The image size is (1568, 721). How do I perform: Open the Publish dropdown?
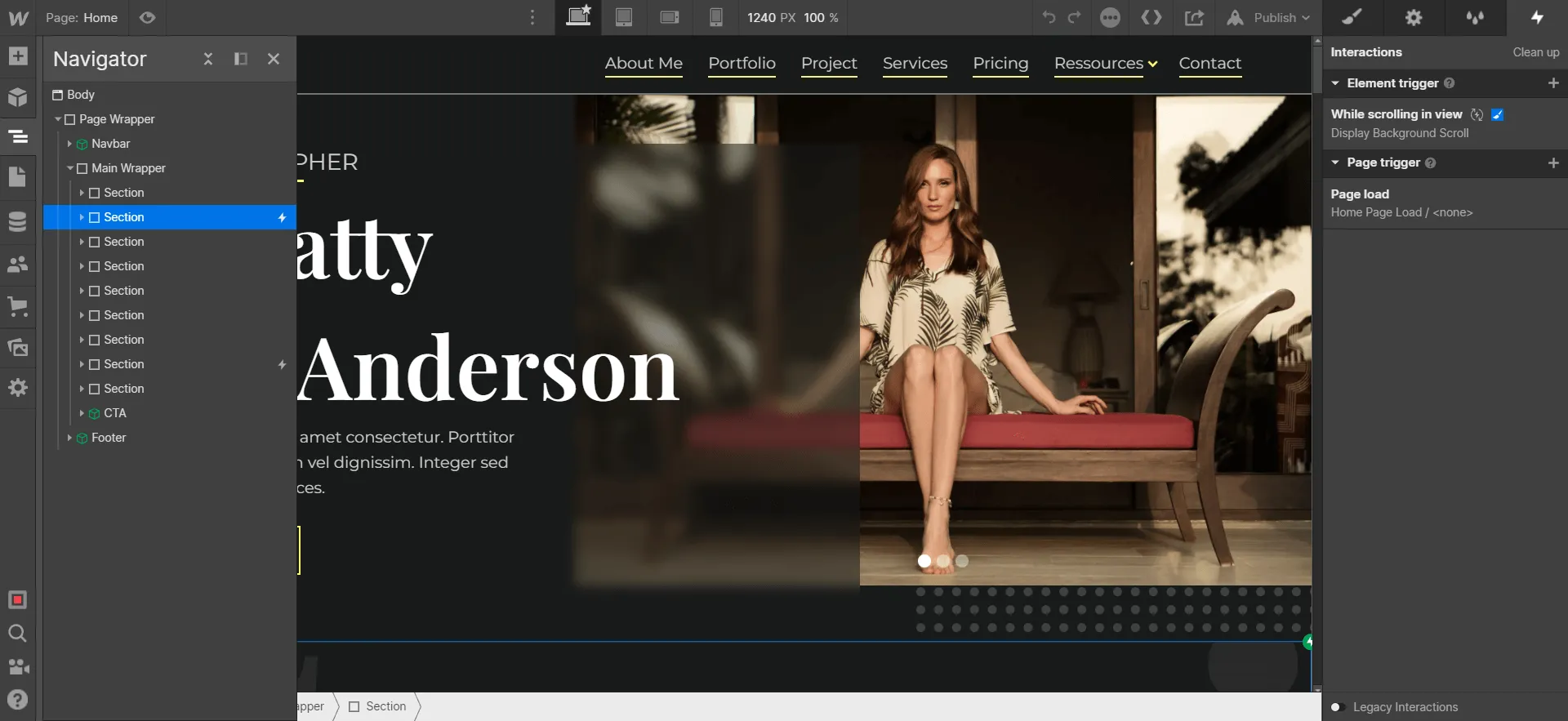[x=1282, y=18]
